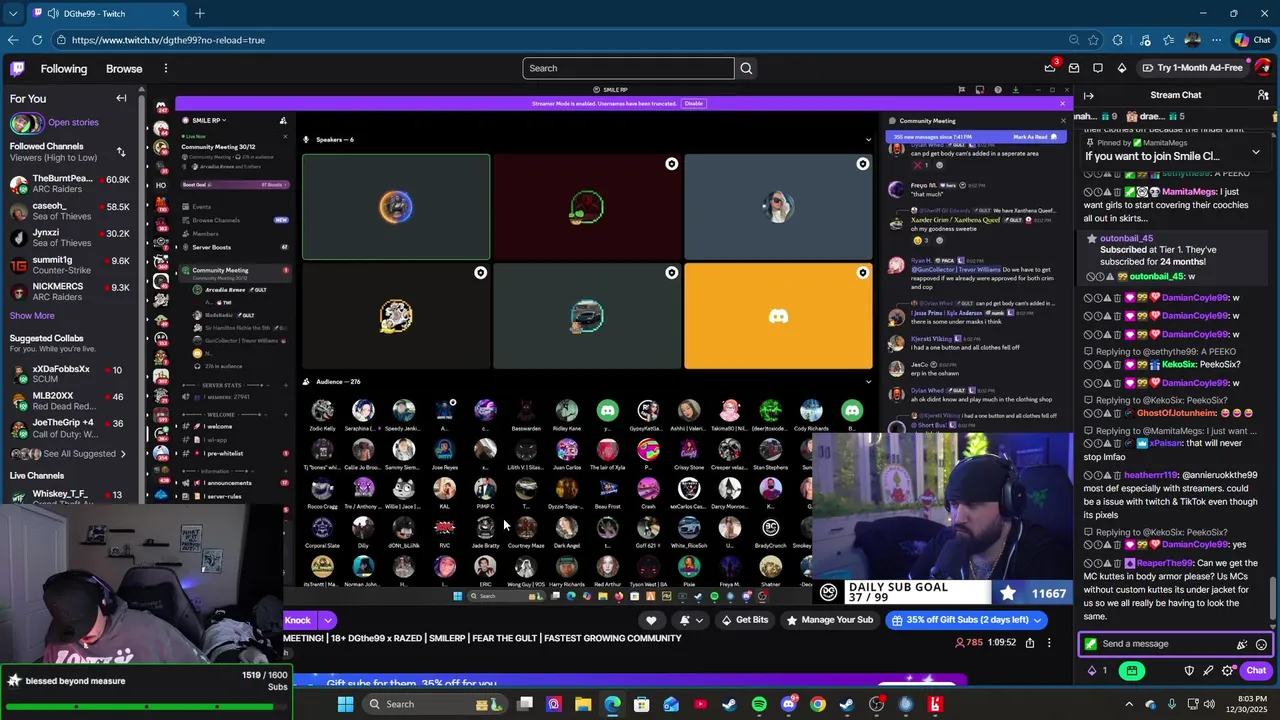Share the stream using share icon

pyautogui.click(x=1029, y=643)
